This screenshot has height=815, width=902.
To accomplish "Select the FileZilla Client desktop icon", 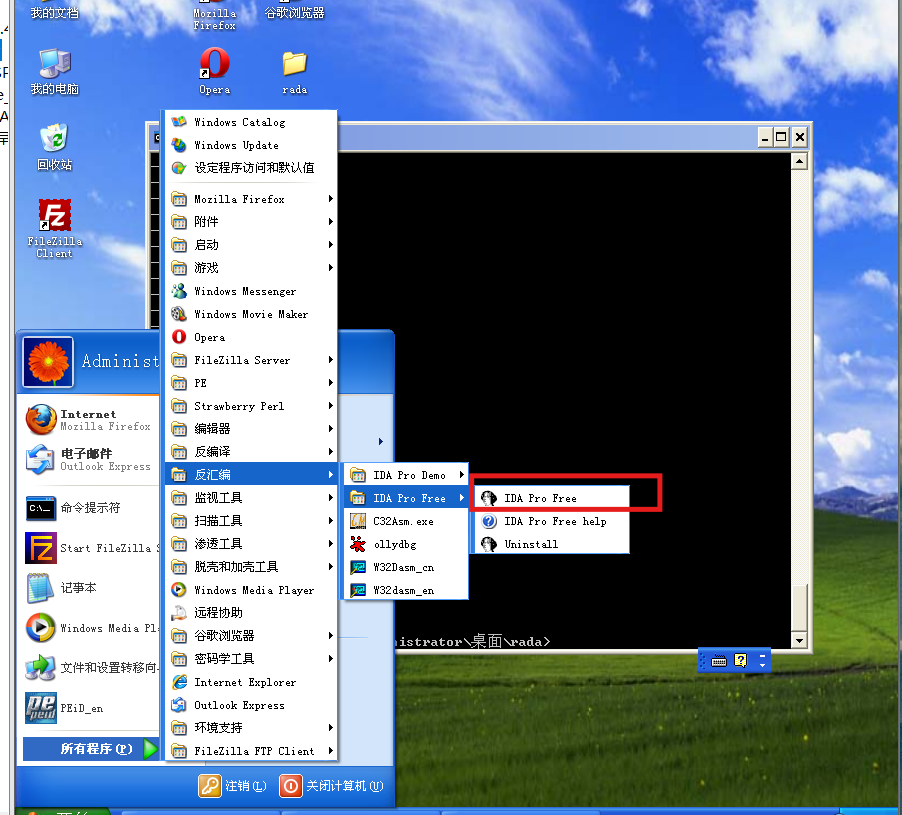I will (55, 228).
